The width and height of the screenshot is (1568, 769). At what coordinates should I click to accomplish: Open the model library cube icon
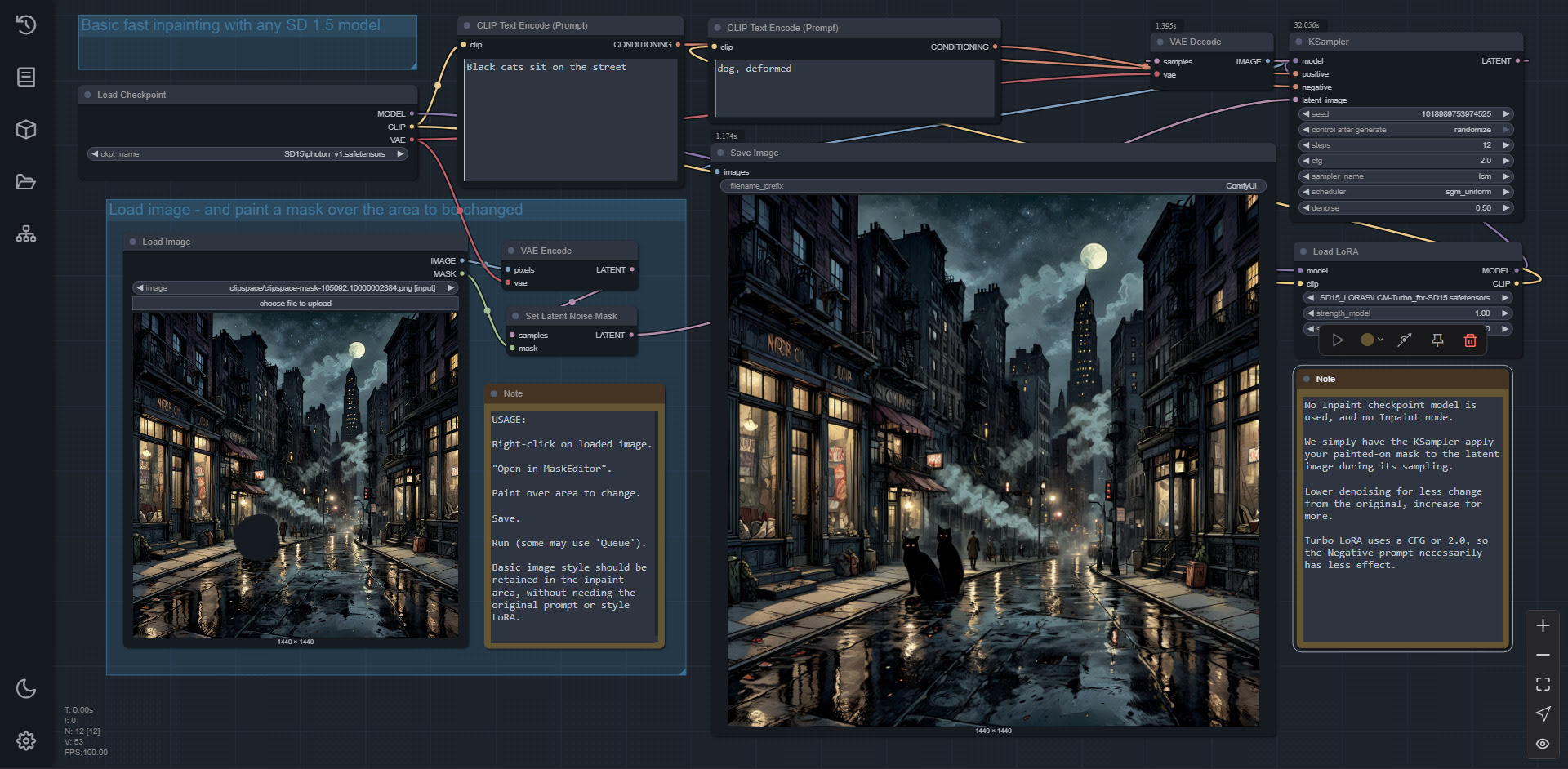26,130
